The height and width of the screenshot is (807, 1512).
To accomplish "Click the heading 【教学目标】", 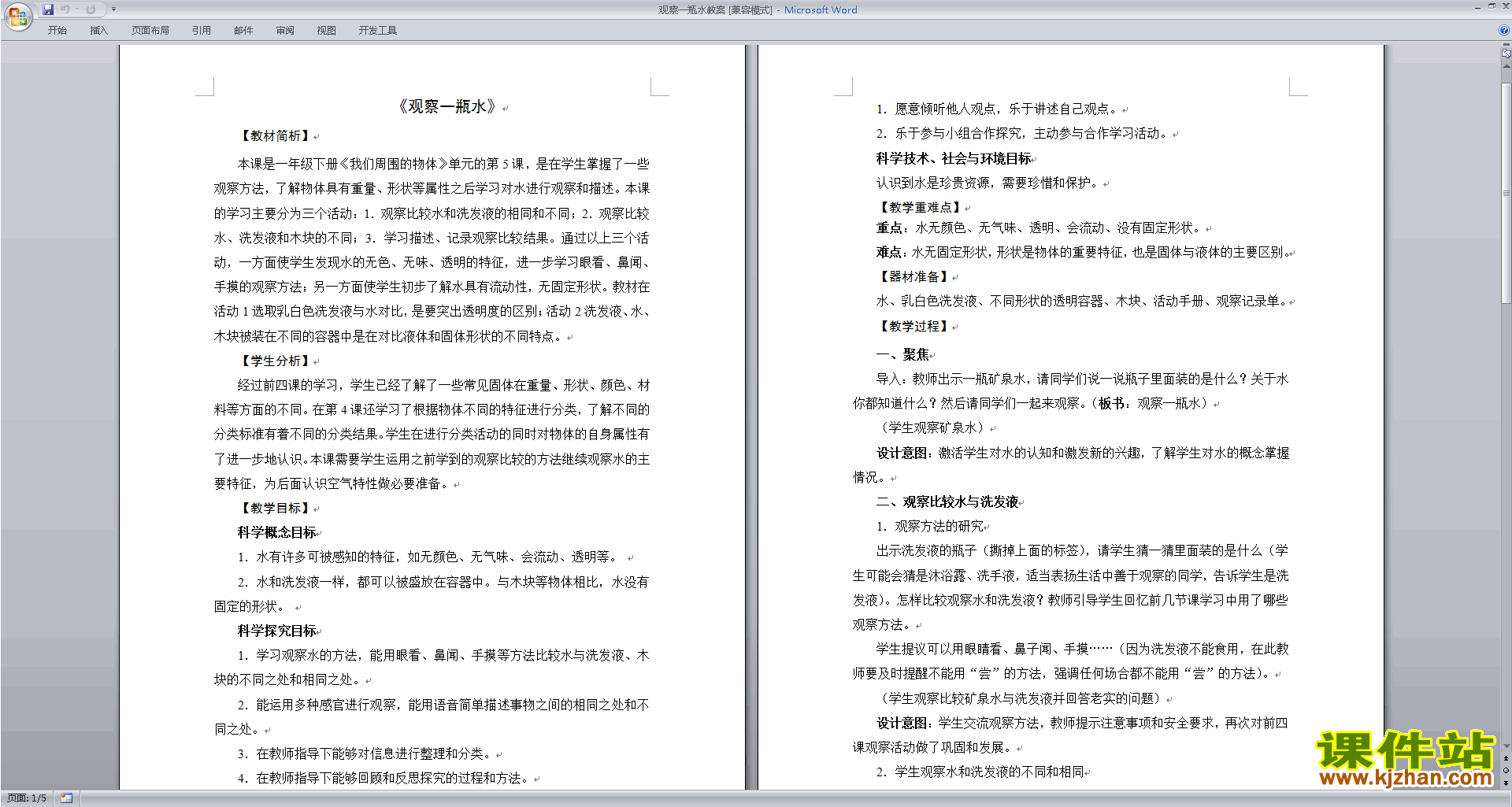I will (x=276, y=509).
